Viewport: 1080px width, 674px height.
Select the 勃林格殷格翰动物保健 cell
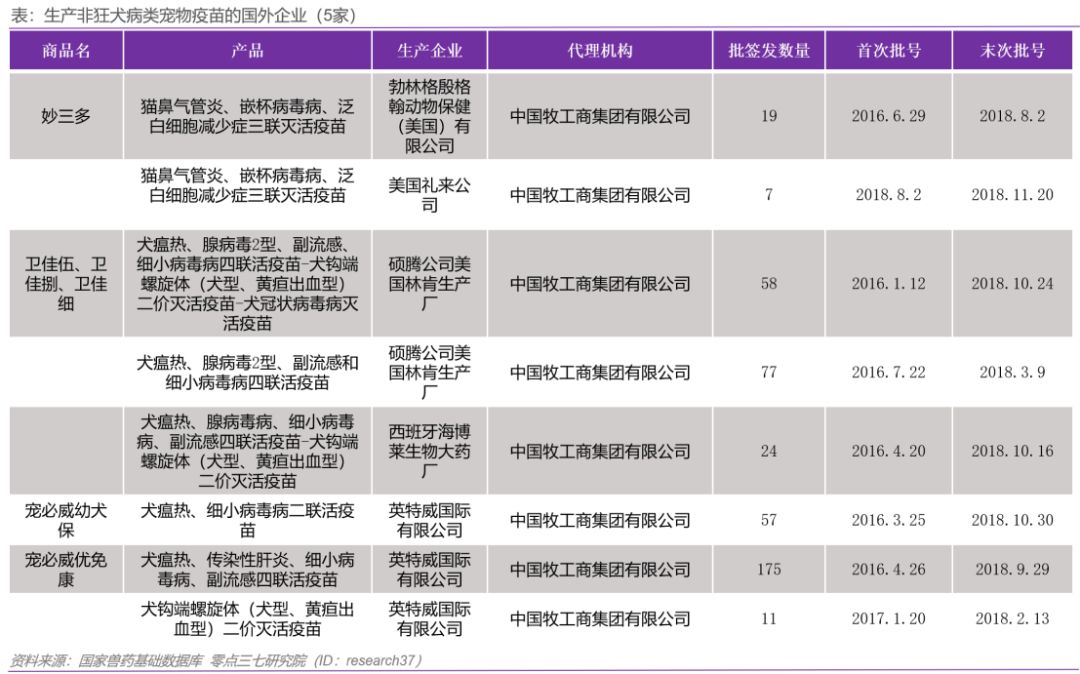click(x=431, y=115)
